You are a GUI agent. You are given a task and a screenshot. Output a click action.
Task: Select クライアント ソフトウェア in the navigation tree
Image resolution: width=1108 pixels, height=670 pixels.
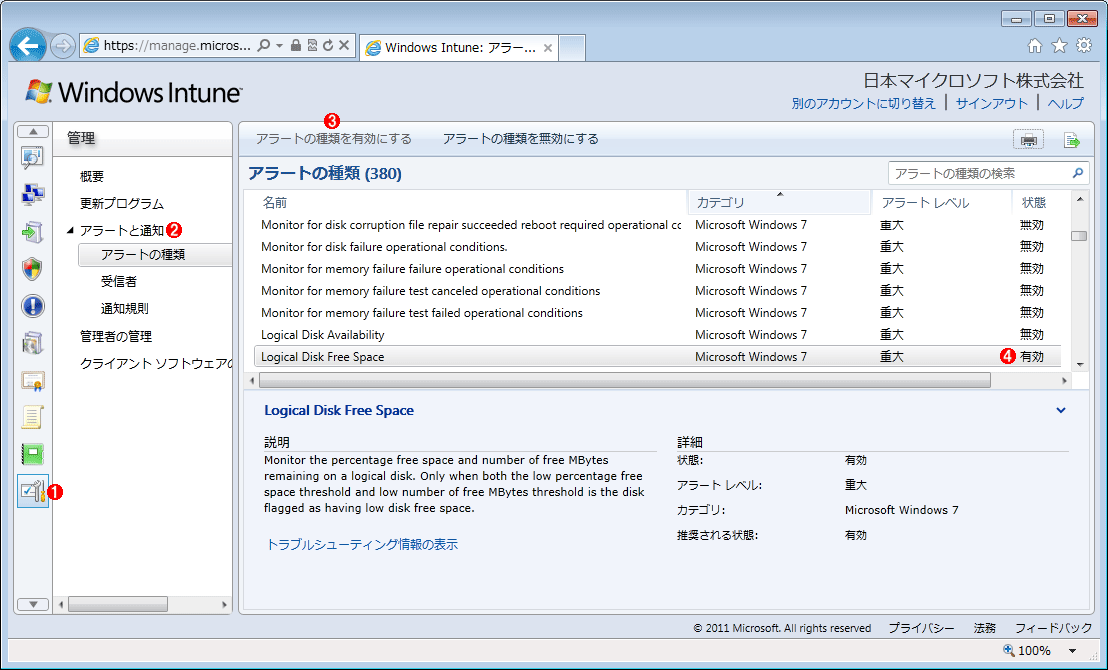[x=155, y=364]
